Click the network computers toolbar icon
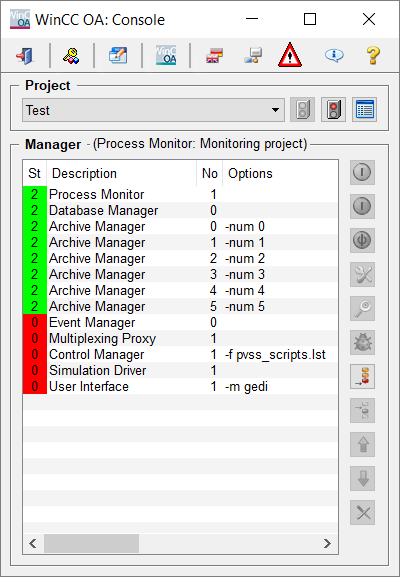 pos(253,56)
